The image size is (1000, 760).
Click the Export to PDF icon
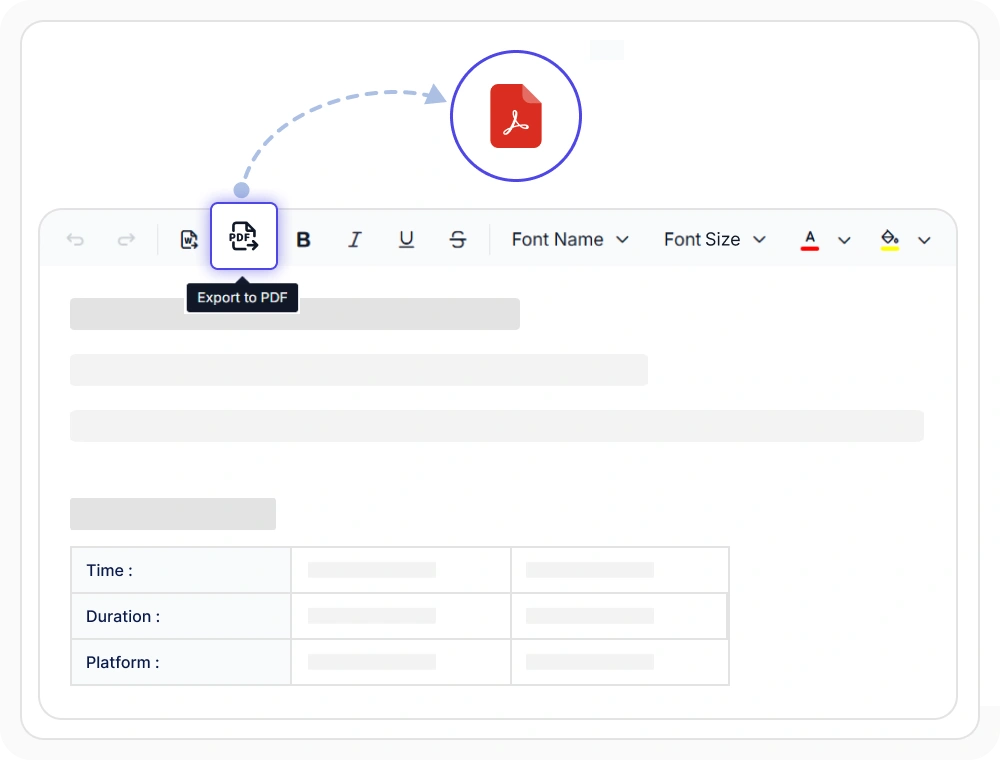[x=244, y=236]
